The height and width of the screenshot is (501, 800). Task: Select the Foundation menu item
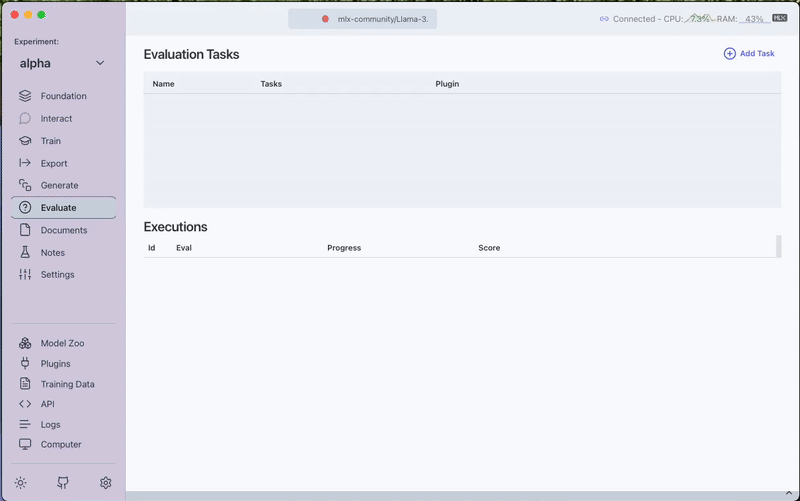(63, 96)
